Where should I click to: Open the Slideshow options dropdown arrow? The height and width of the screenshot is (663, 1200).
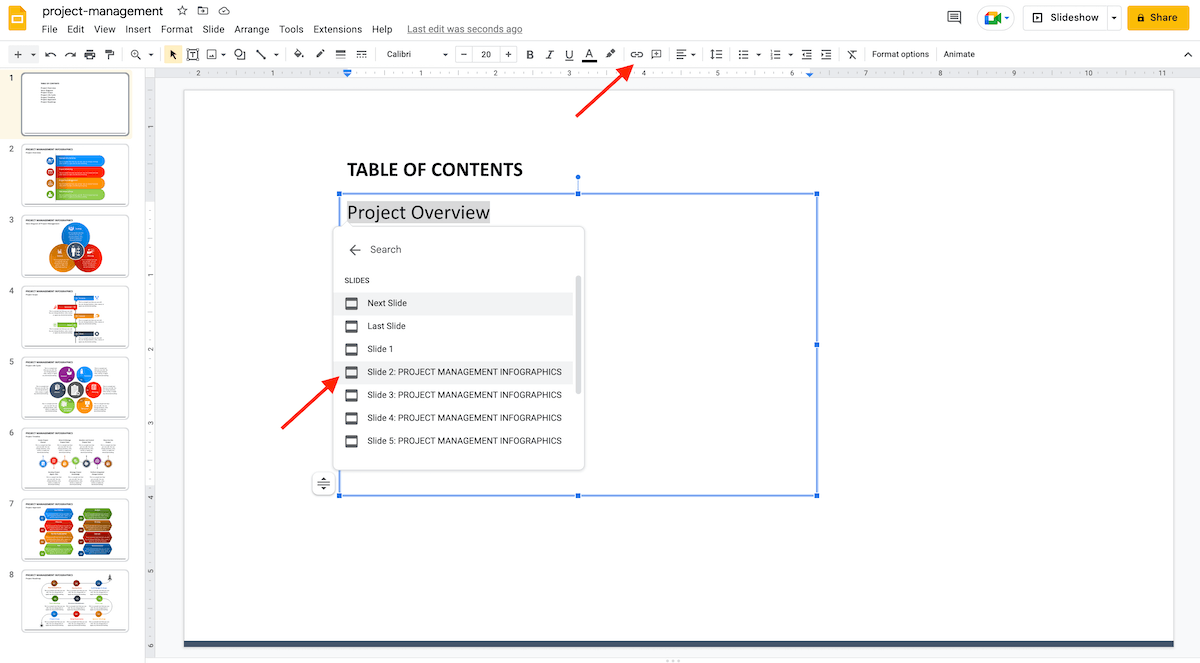(1113, 17)
